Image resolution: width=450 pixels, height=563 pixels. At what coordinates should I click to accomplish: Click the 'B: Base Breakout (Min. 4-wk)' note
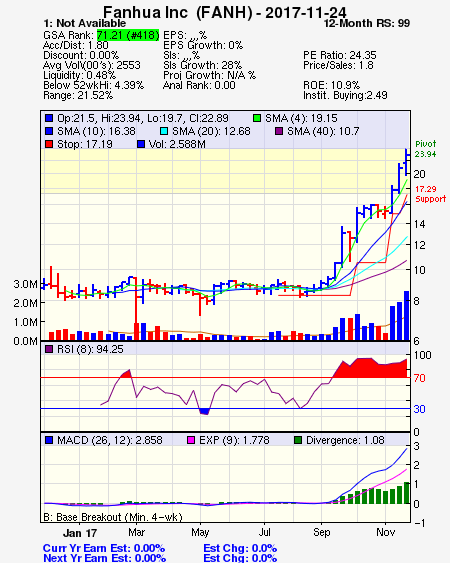pos(113,517)
